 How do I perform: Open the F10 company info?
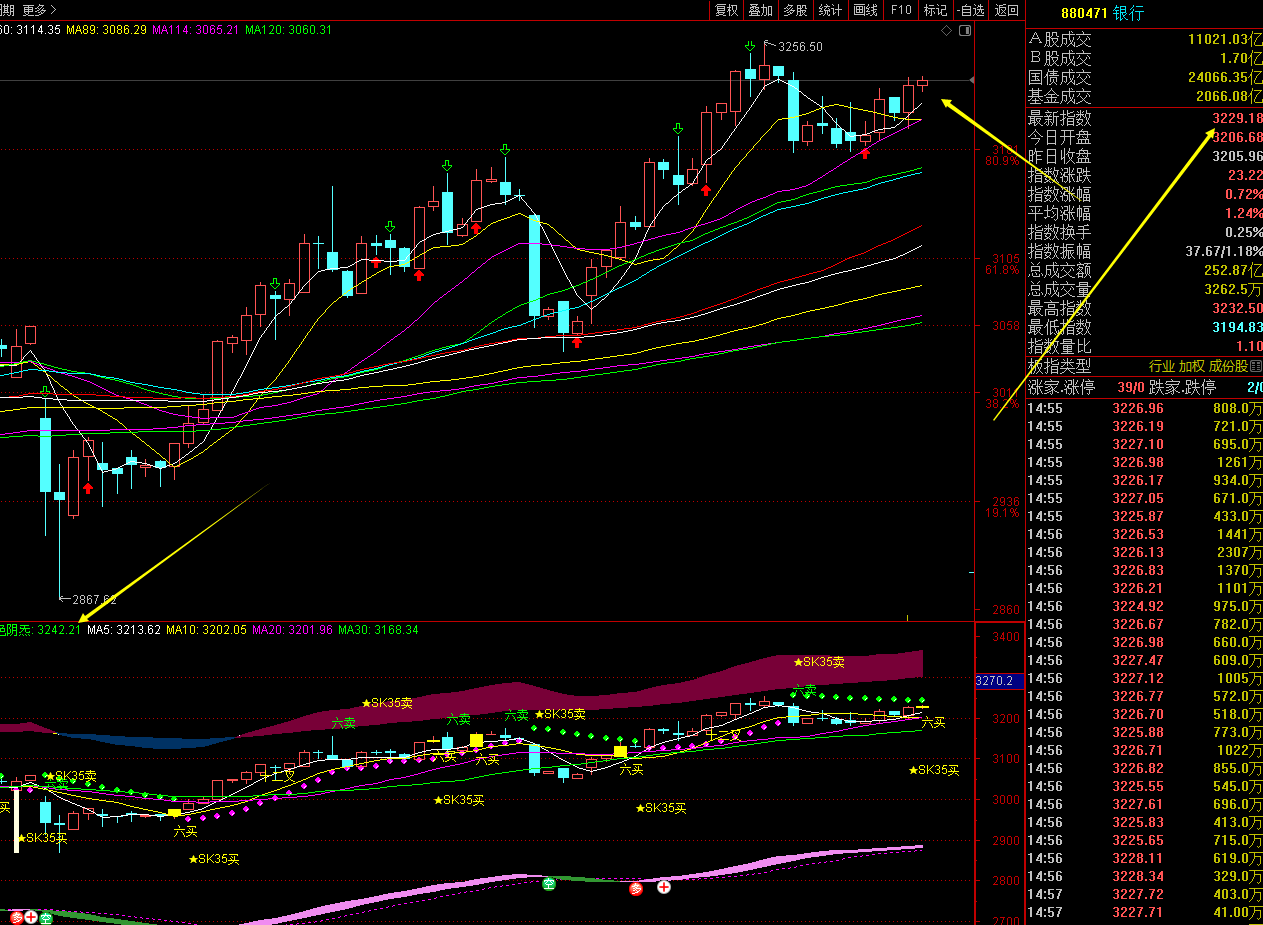(901, 10)
